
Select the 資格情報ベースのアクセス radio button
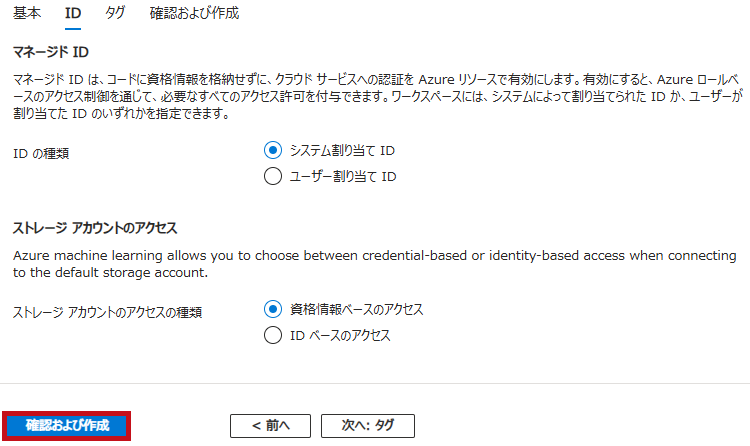click(273, 309)
